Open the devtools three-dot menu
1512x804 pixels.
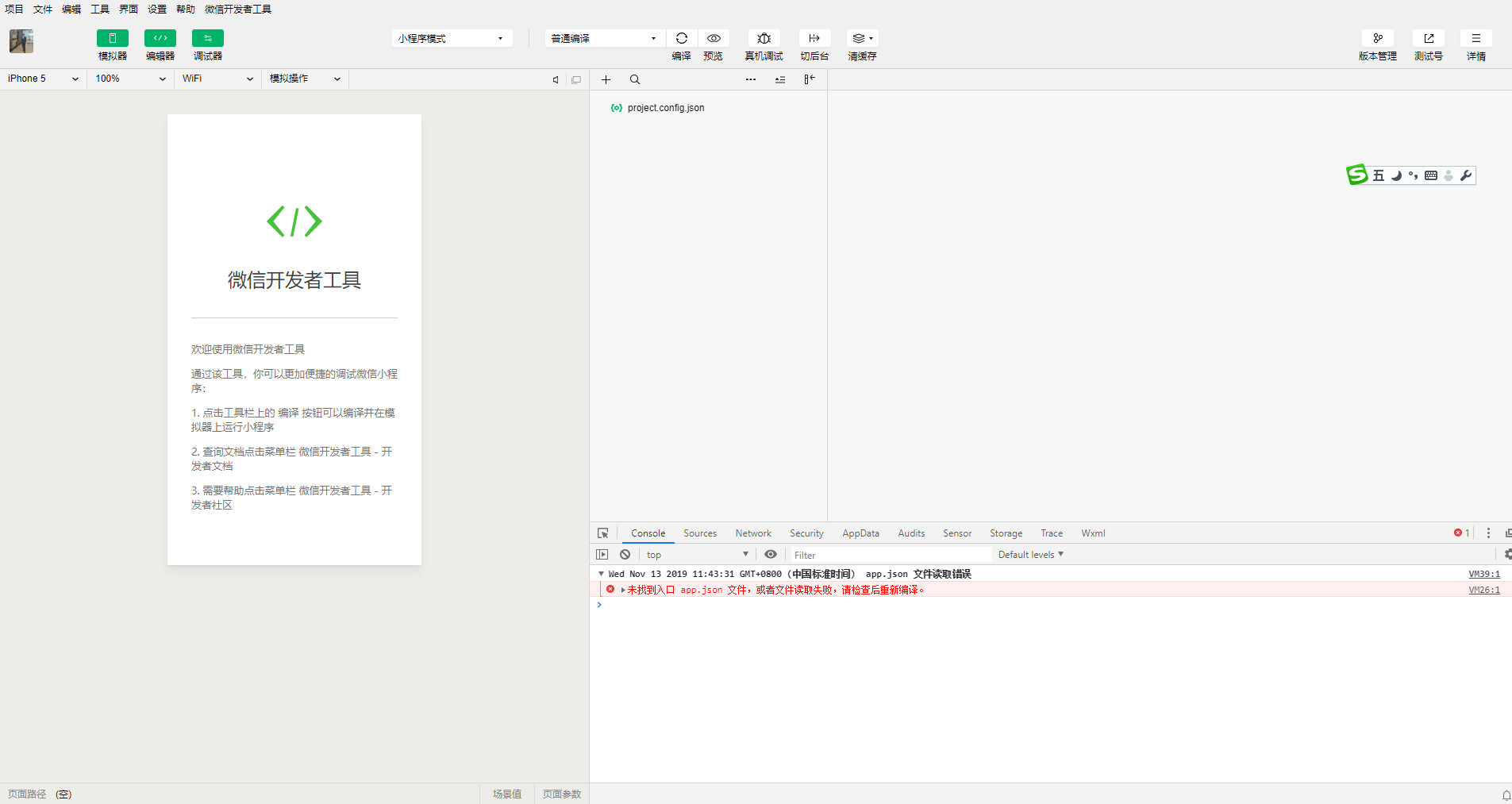pyautogui.click(x=1488, y=533)
